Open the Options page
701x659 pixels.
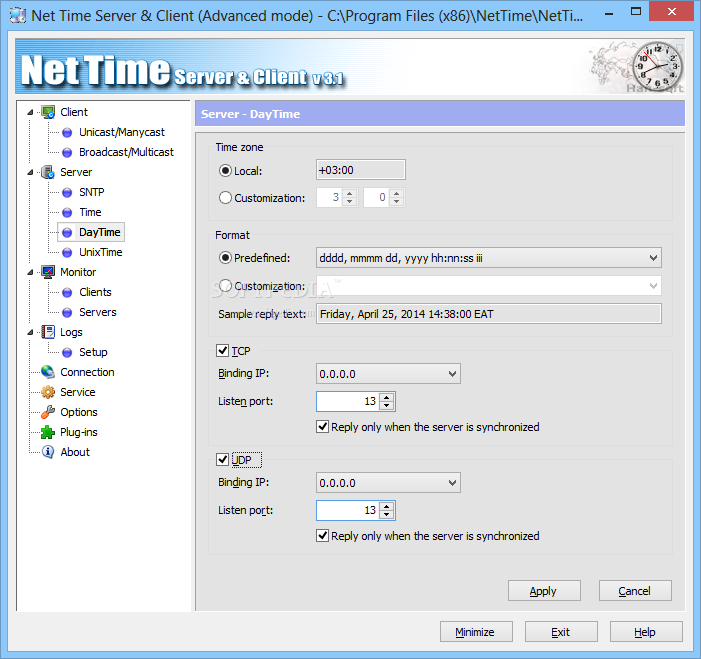pyautogui.click(x=79, y=412)
